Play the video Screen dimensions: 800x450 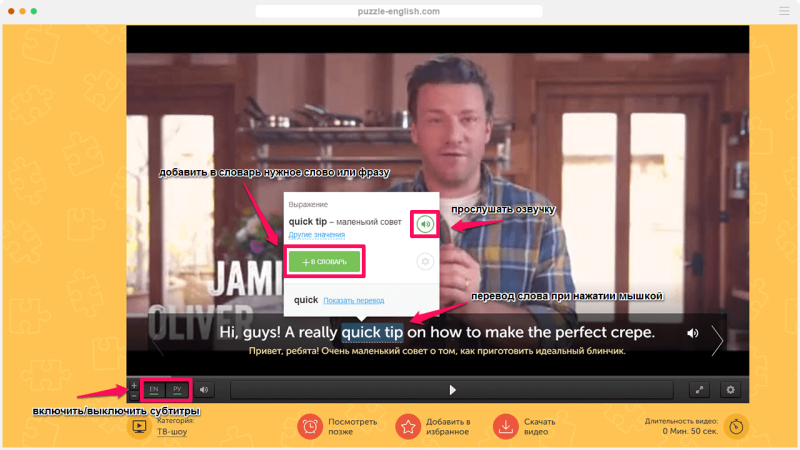[452, 390]
